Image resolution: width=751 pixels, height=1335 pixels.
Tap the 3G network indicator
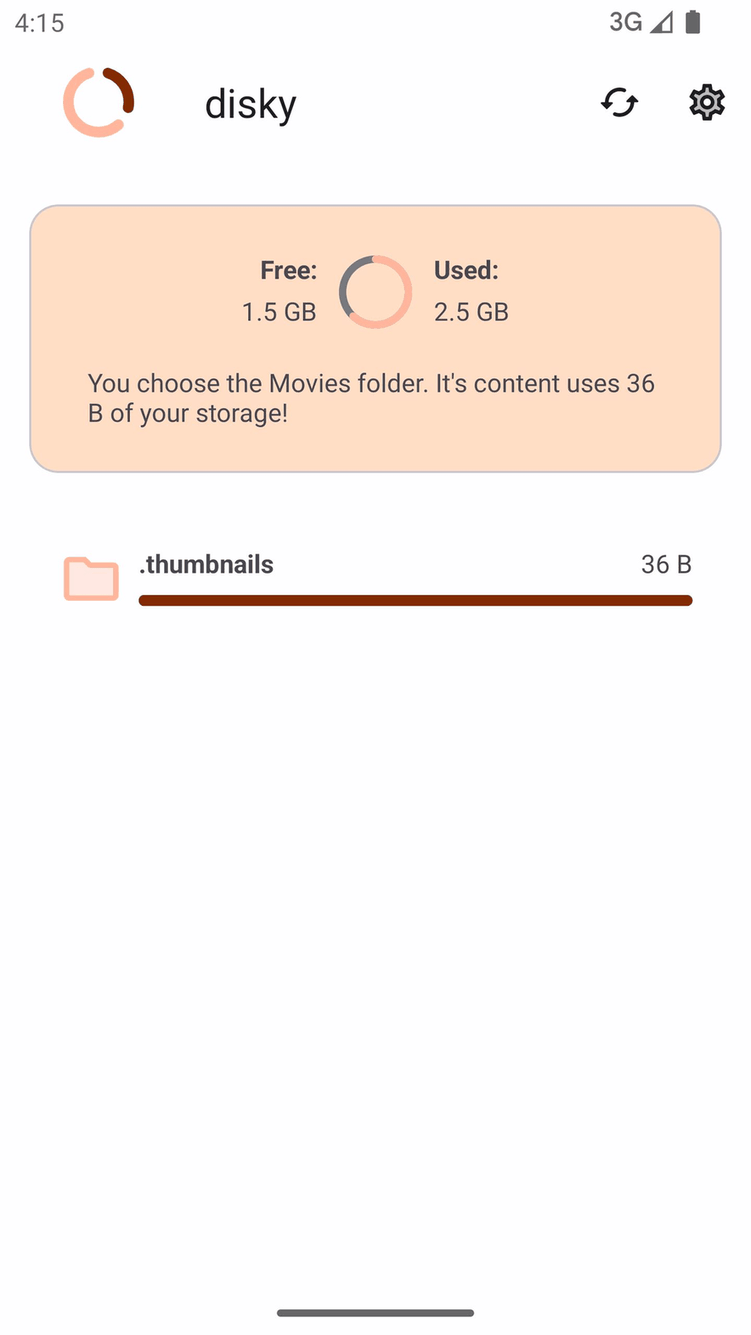coord(625,22)
